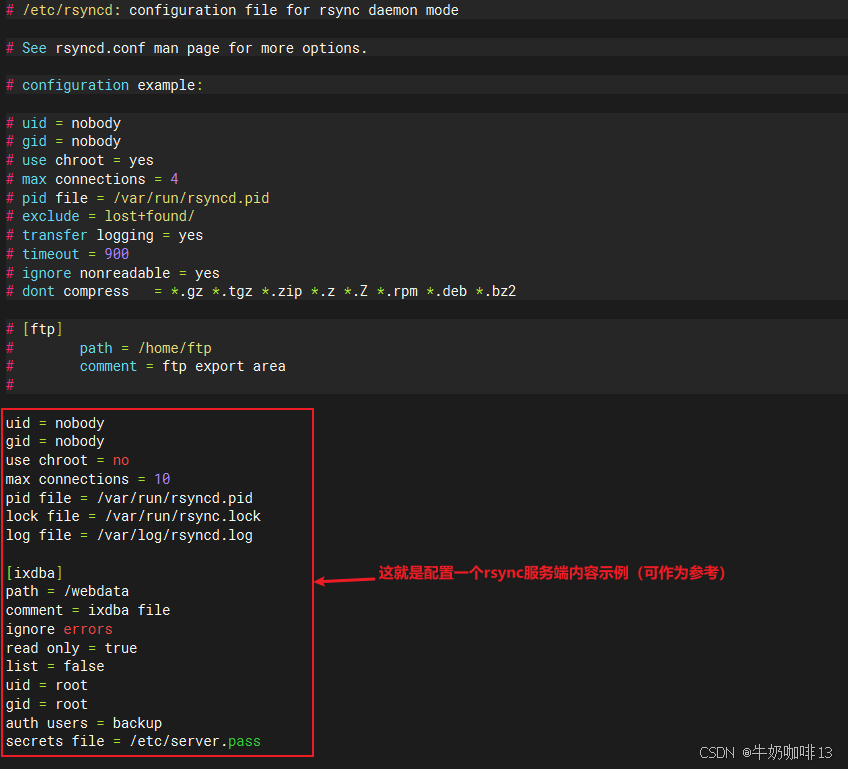Viewport: 848px width, 769px height.
Task: Click the '# configuration example:' line
Action: pos(104,85)
